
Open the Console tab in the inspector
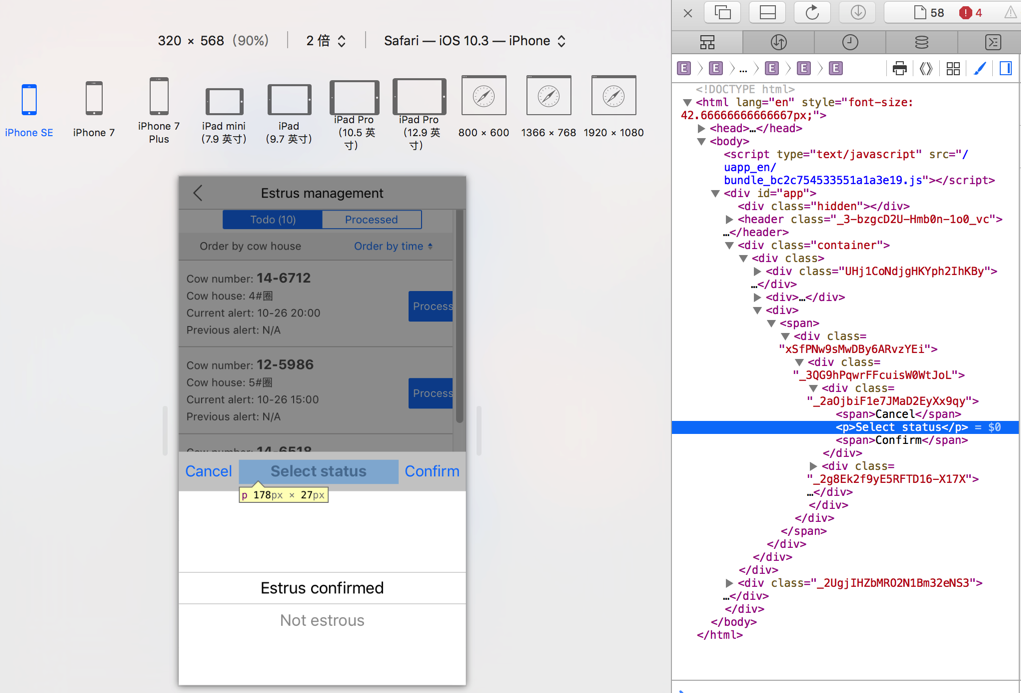coord(992,42)
